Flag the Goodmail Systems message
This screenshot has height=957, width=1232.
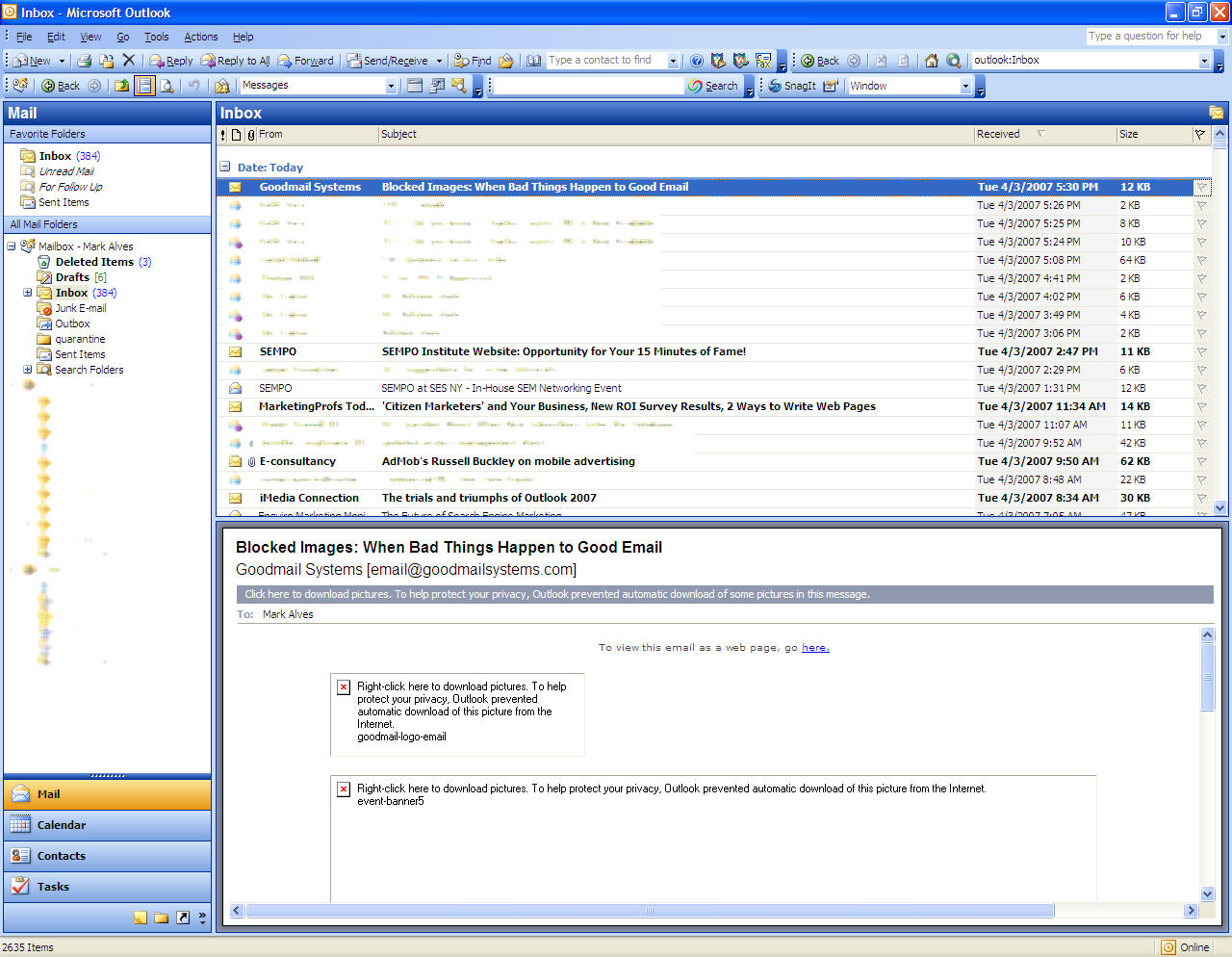pos(1201,187)
